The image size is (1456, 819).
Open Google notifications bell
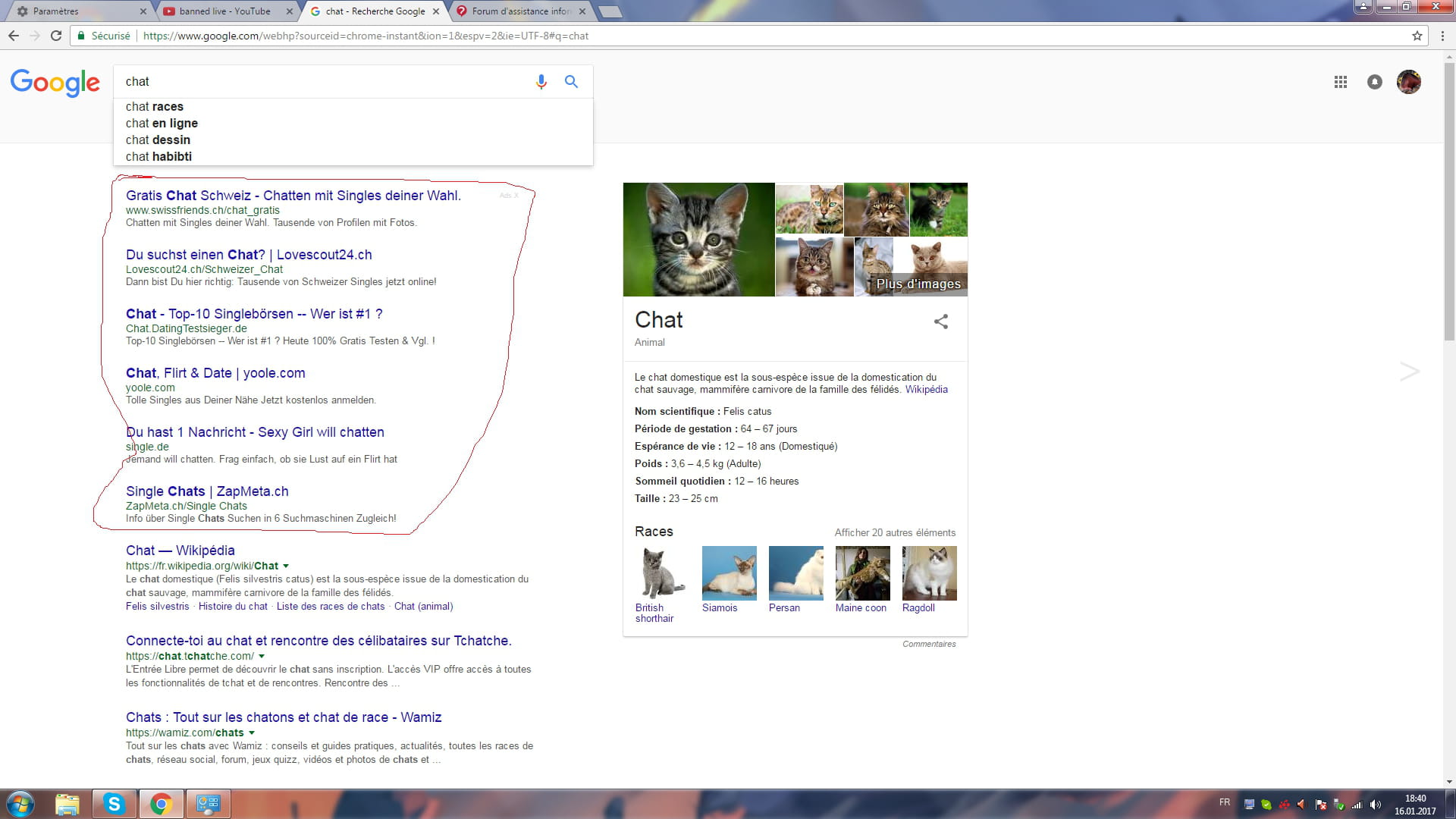(1374, 82)
